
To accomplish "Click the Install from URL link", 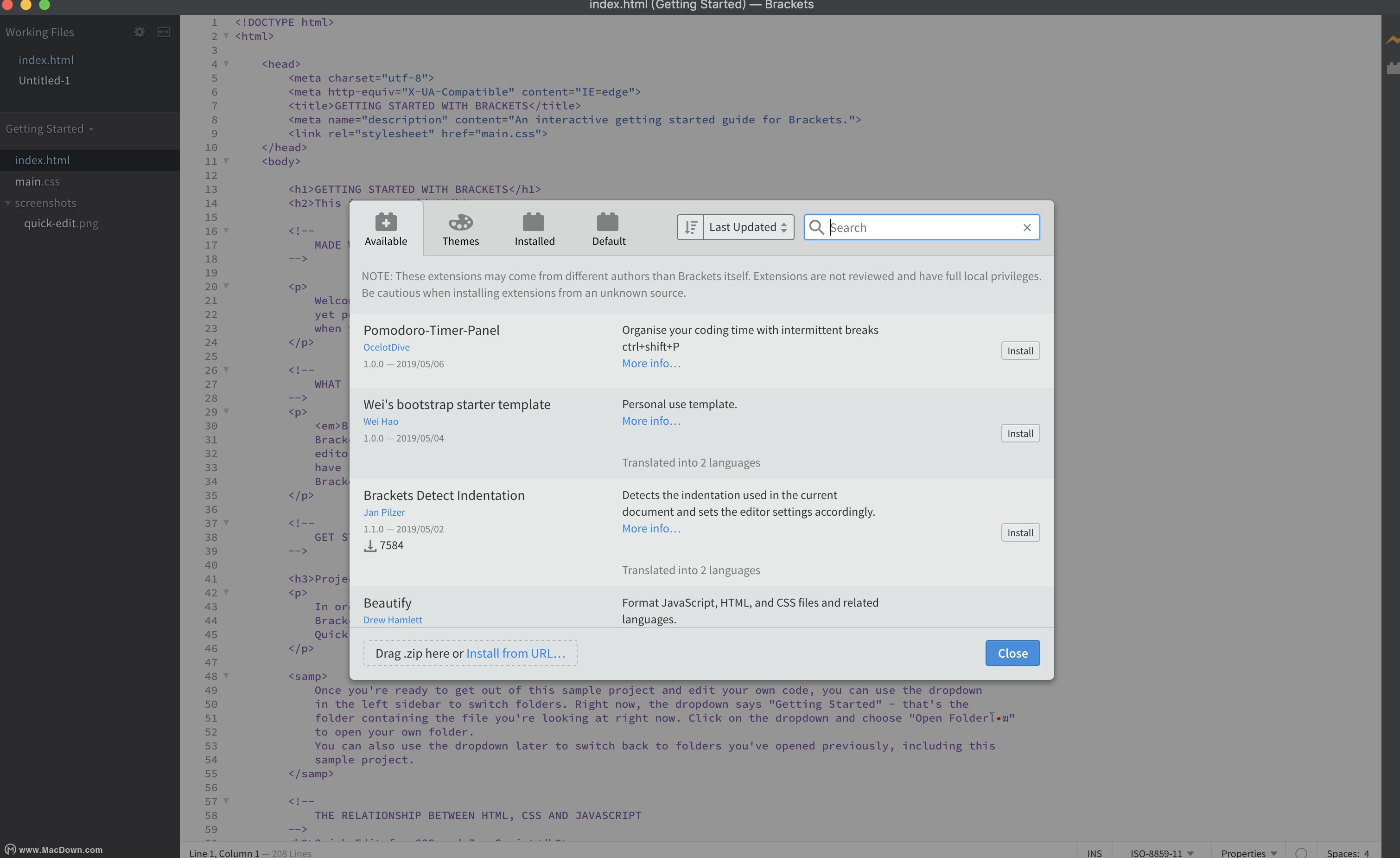I will (515, 653).
